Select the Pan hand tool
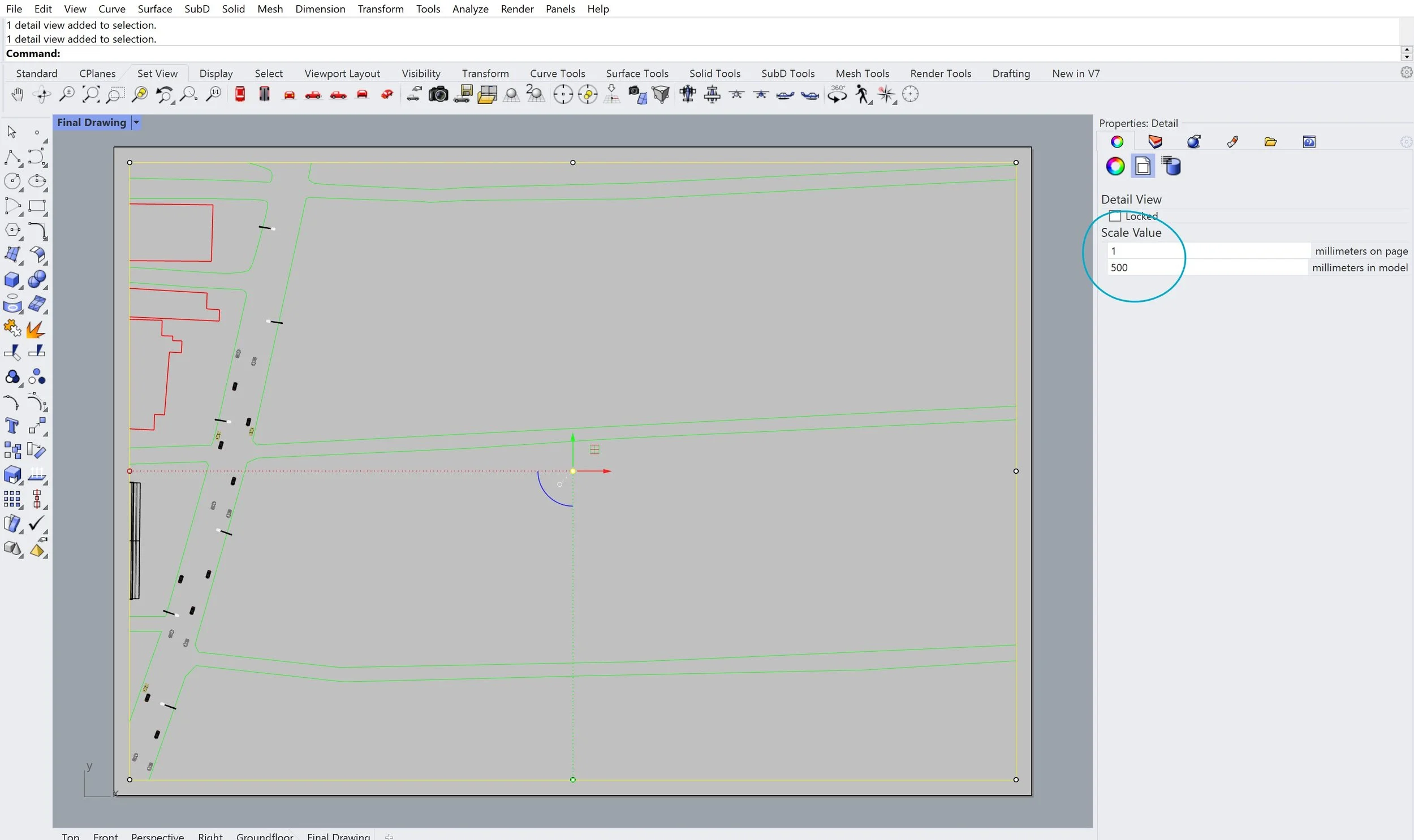1414x840 pixels. [18, 94]
